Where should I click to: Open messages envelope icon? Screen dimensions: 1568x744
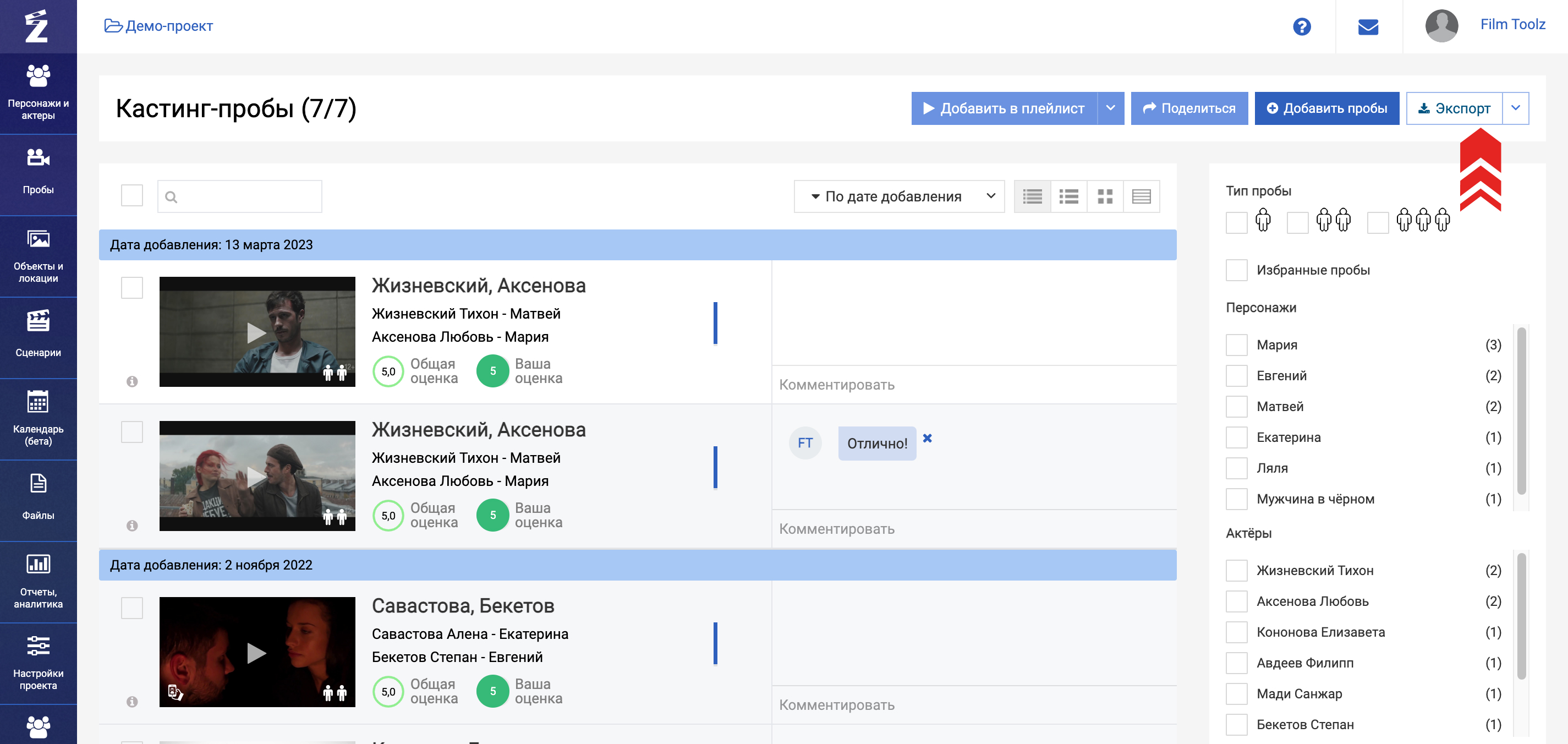click(1368, 27)
